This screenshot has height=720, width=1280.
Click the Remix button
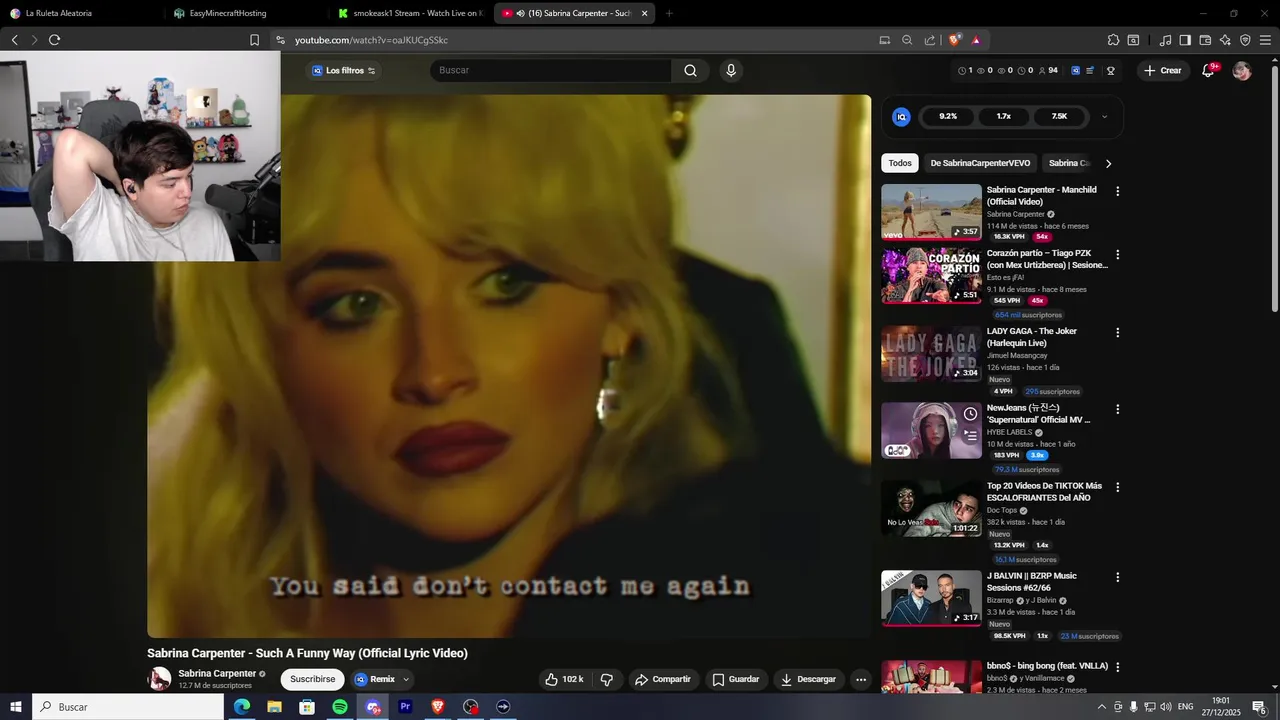375,679
